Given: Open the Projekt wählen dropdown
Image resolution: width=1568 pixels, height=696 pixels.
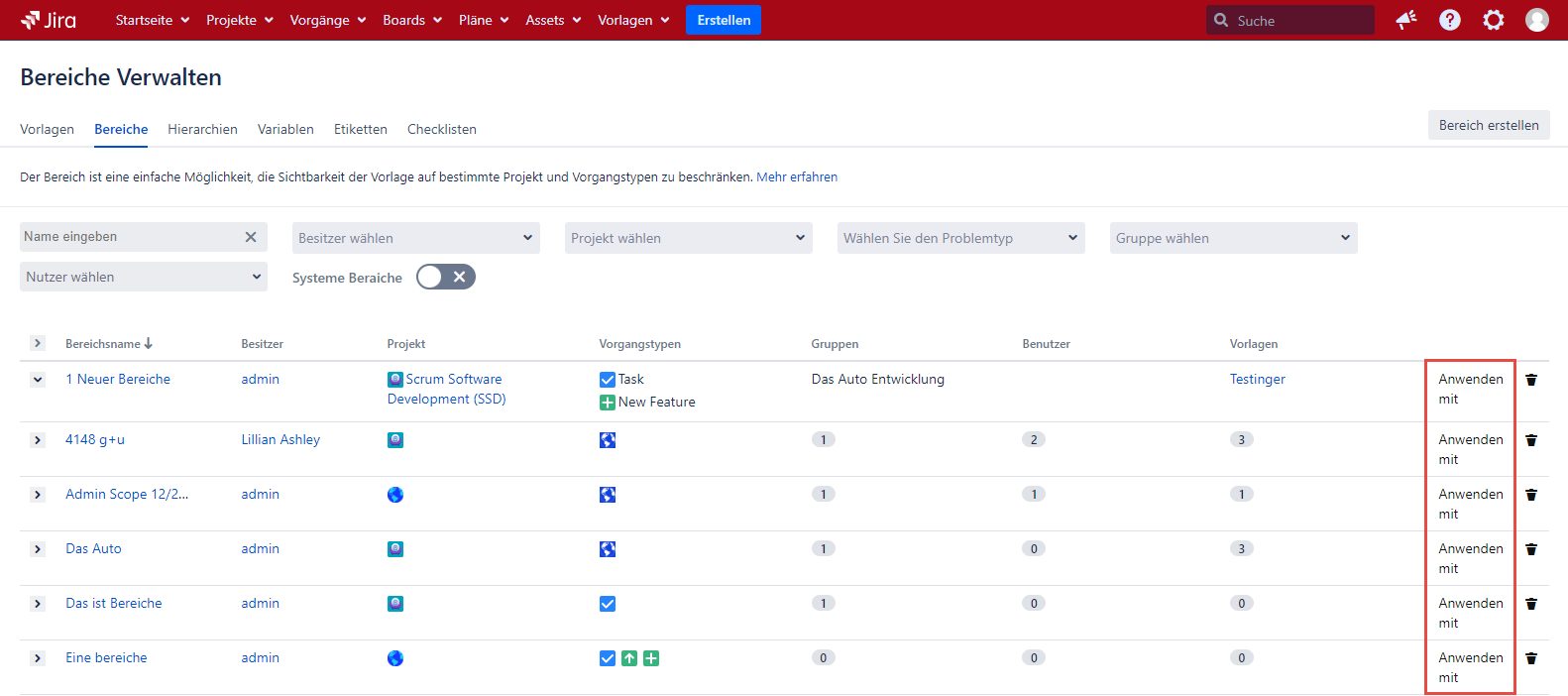Looking at the screenshot, I should (x=688, y=238).
